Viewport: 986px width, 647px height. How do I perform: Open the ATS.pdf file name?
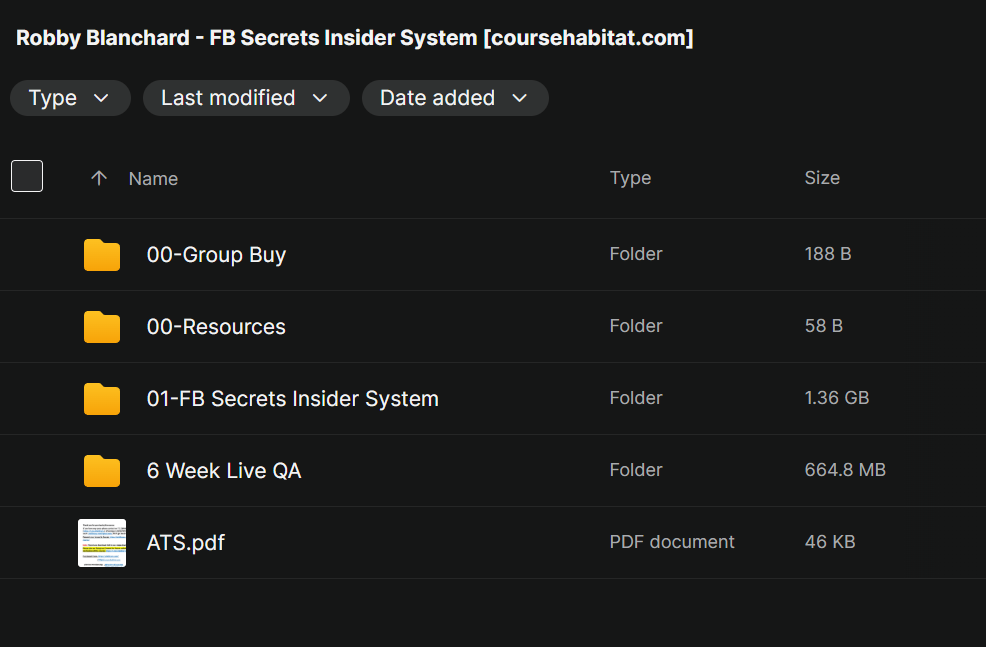[x=186, y=543]
